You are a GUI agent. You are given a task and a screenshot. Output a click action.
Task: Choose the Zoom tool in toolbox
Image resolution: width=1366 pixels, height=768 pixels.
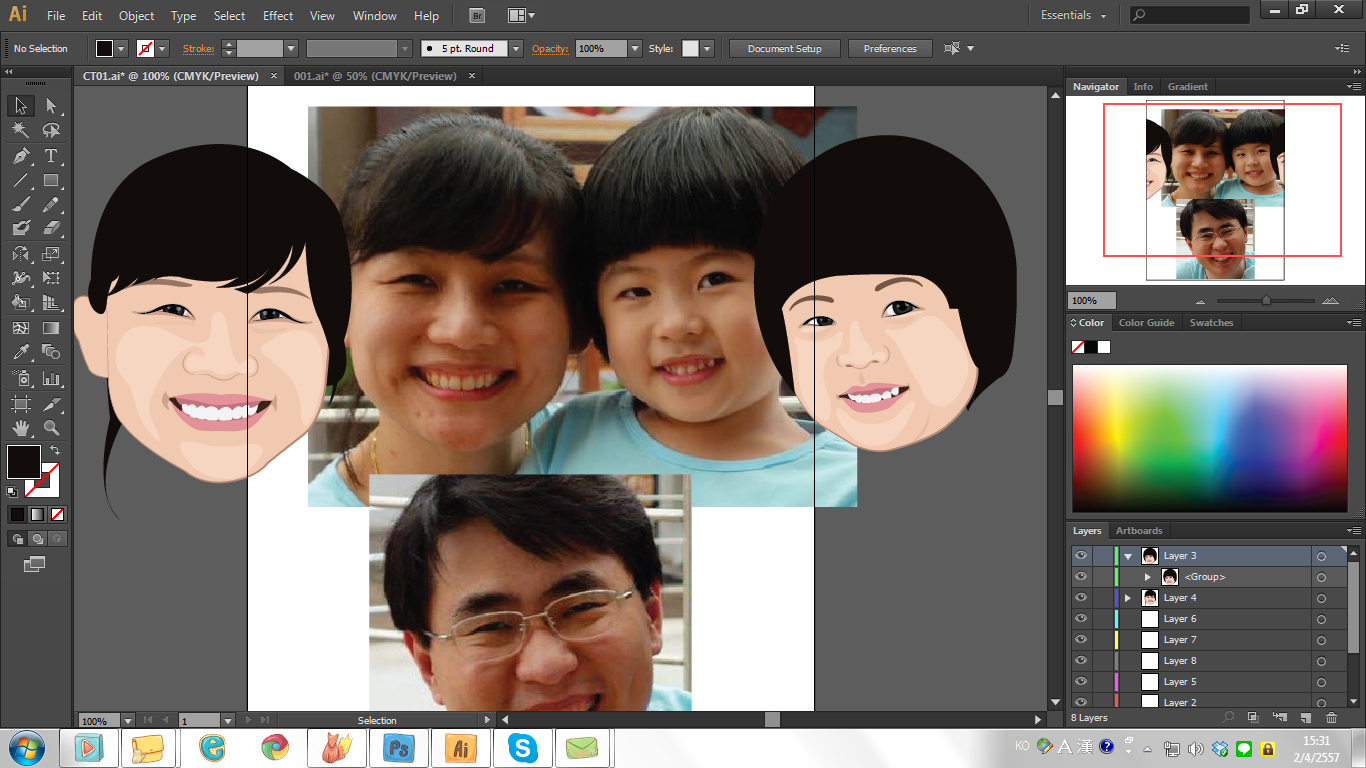51,427
